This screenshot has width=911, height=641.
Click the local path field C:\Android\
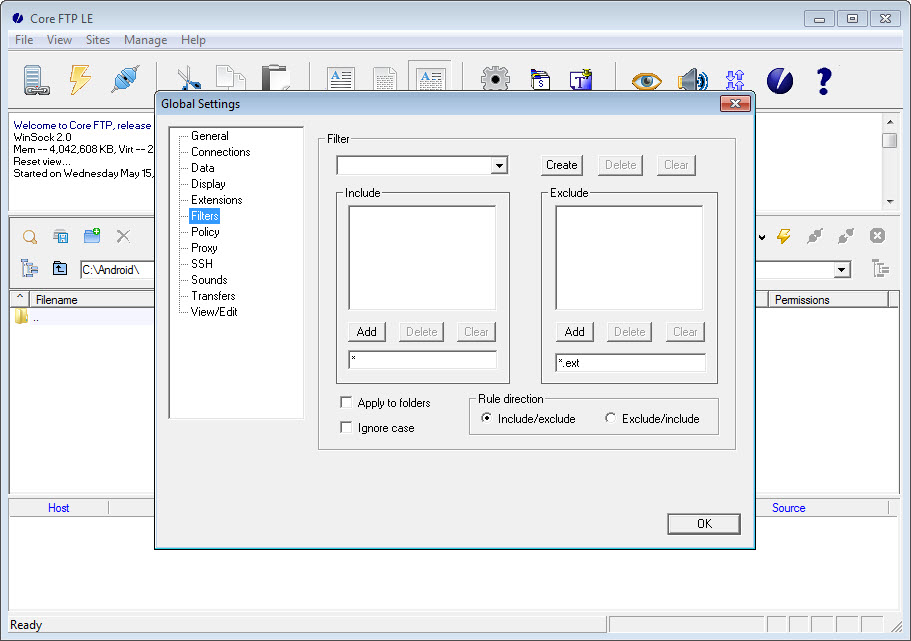tap(117, 270)
